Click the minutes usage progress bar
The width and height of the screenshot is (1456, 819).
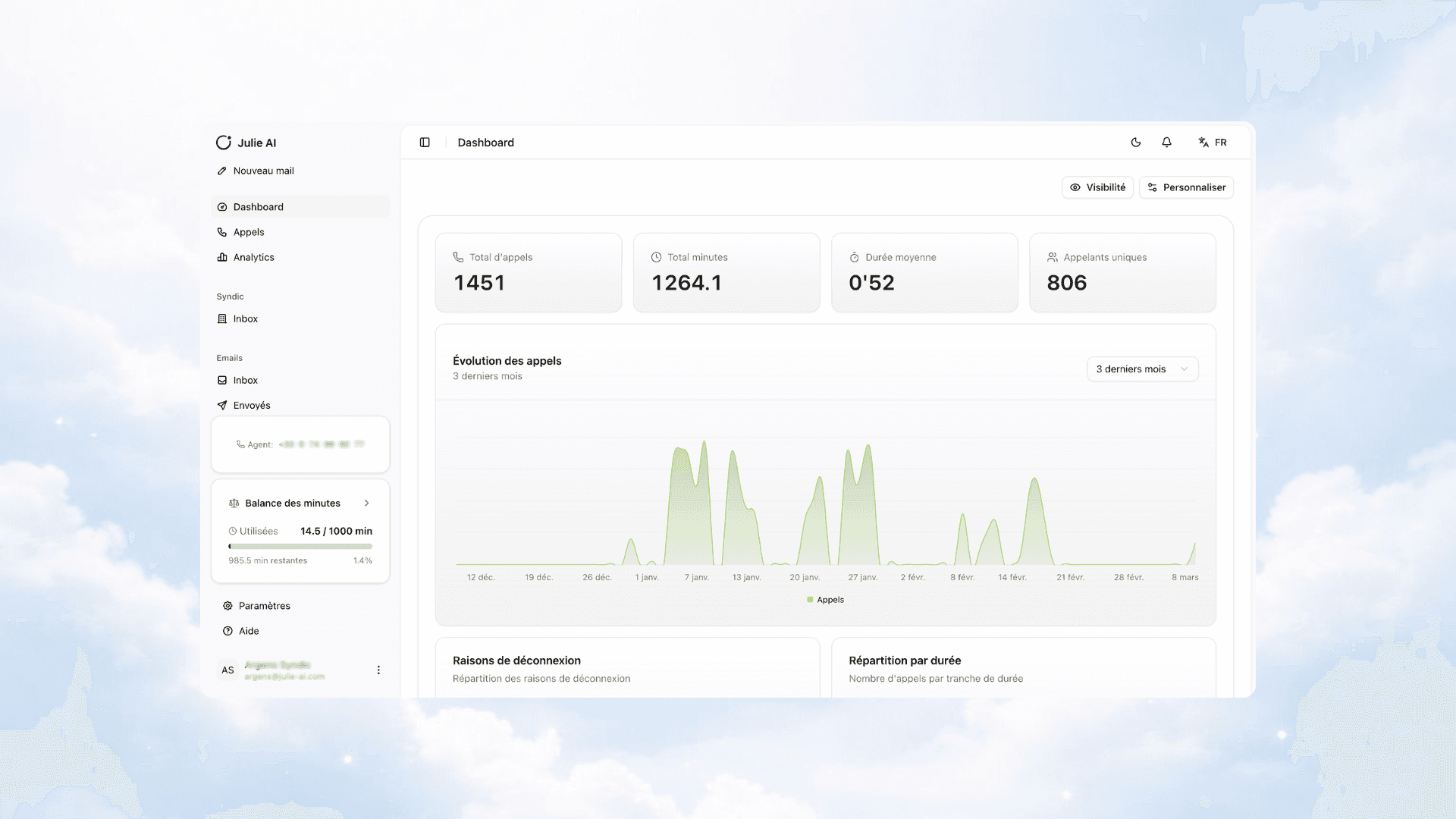(300, 546)
